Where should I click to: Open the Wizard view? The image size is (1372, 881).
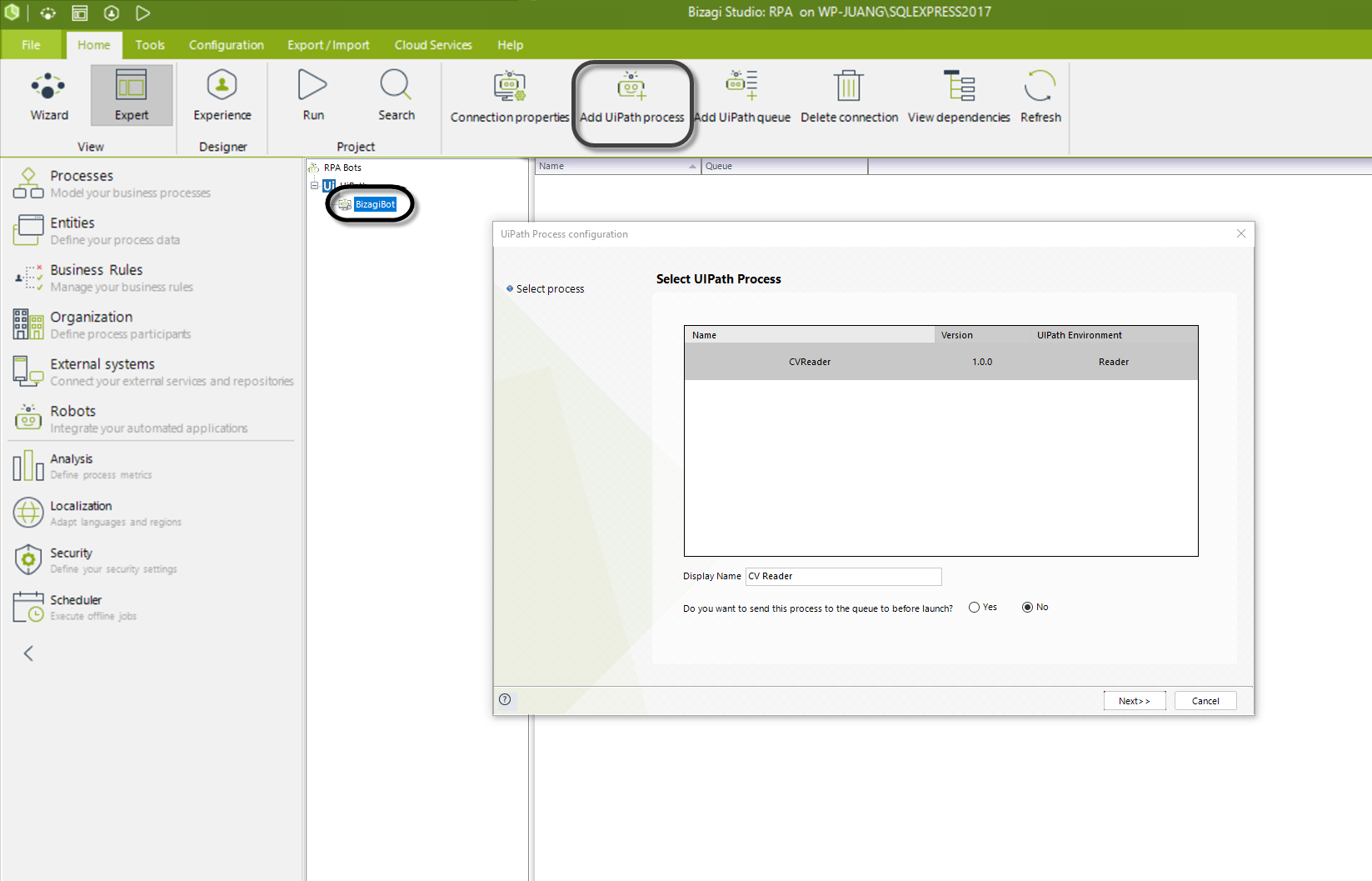click(x=49, y=96)
